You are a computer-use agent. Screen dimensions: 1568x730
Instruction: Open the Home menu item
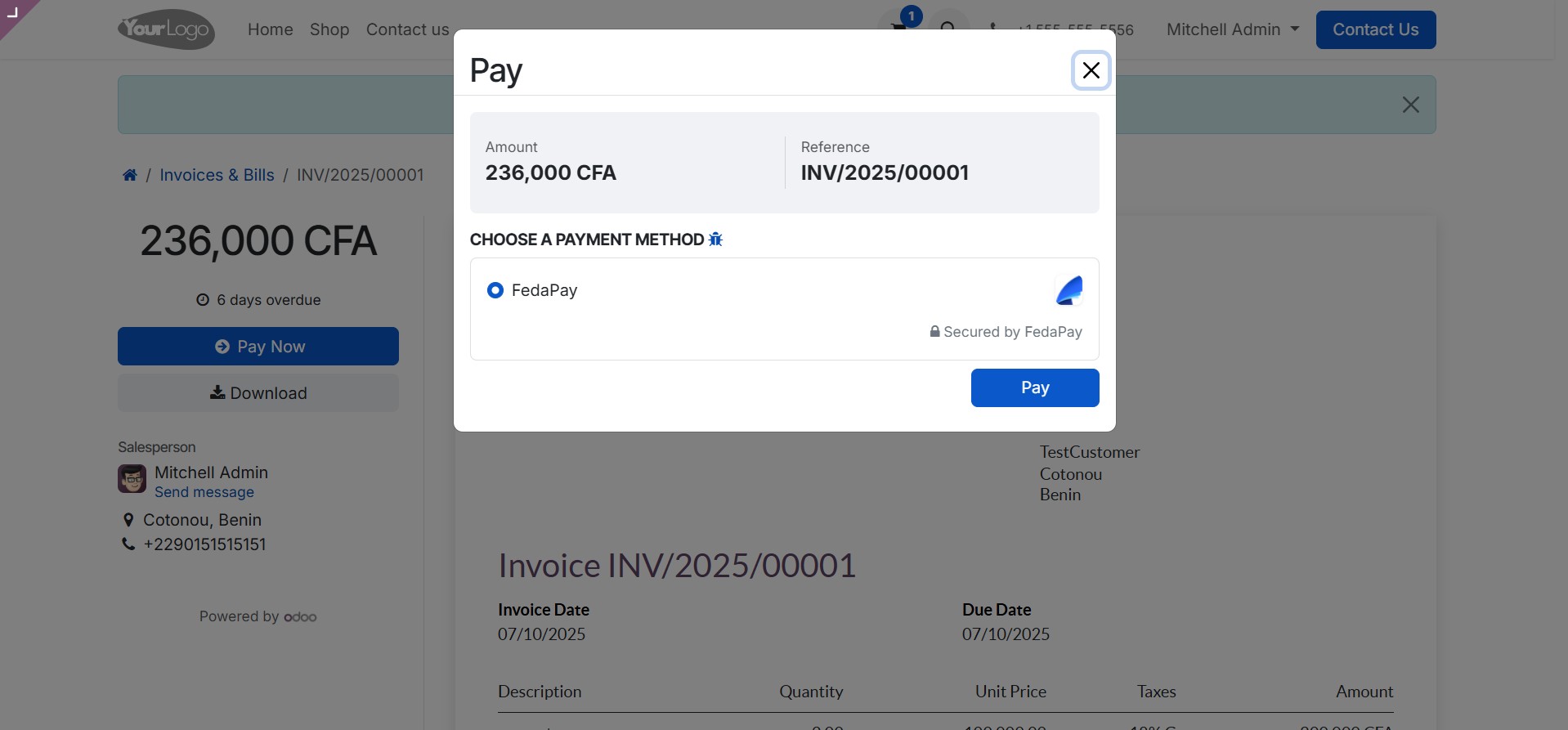[x=270, y=29]
